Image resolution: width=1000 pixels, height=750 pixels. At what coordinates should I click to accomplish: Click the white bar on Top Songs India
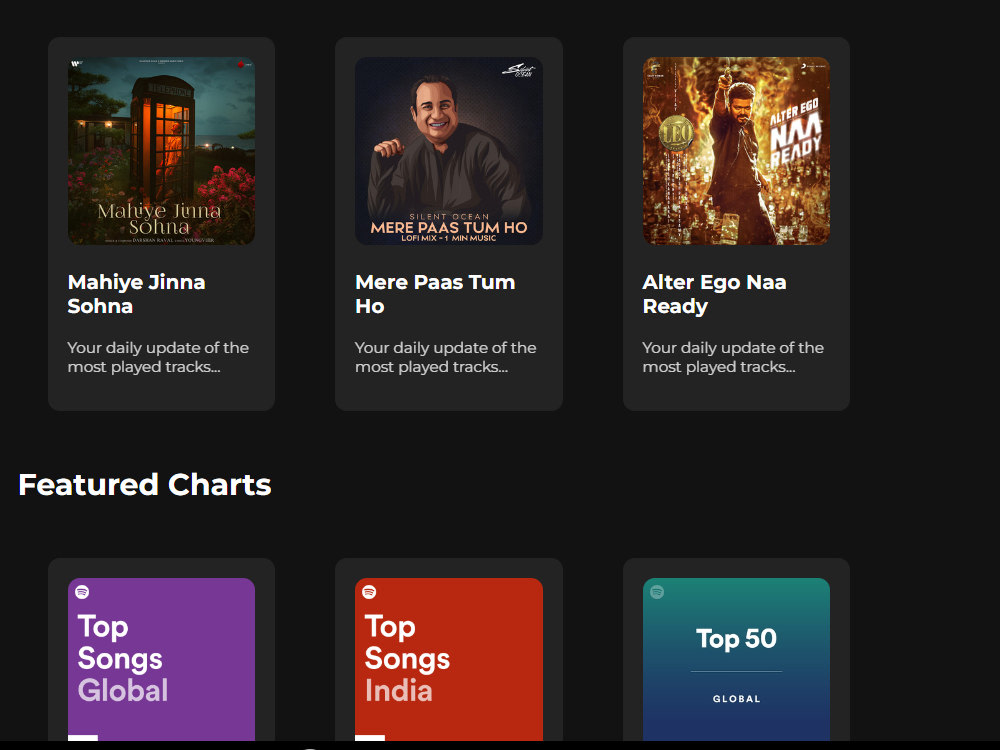[x=370, y=738]
